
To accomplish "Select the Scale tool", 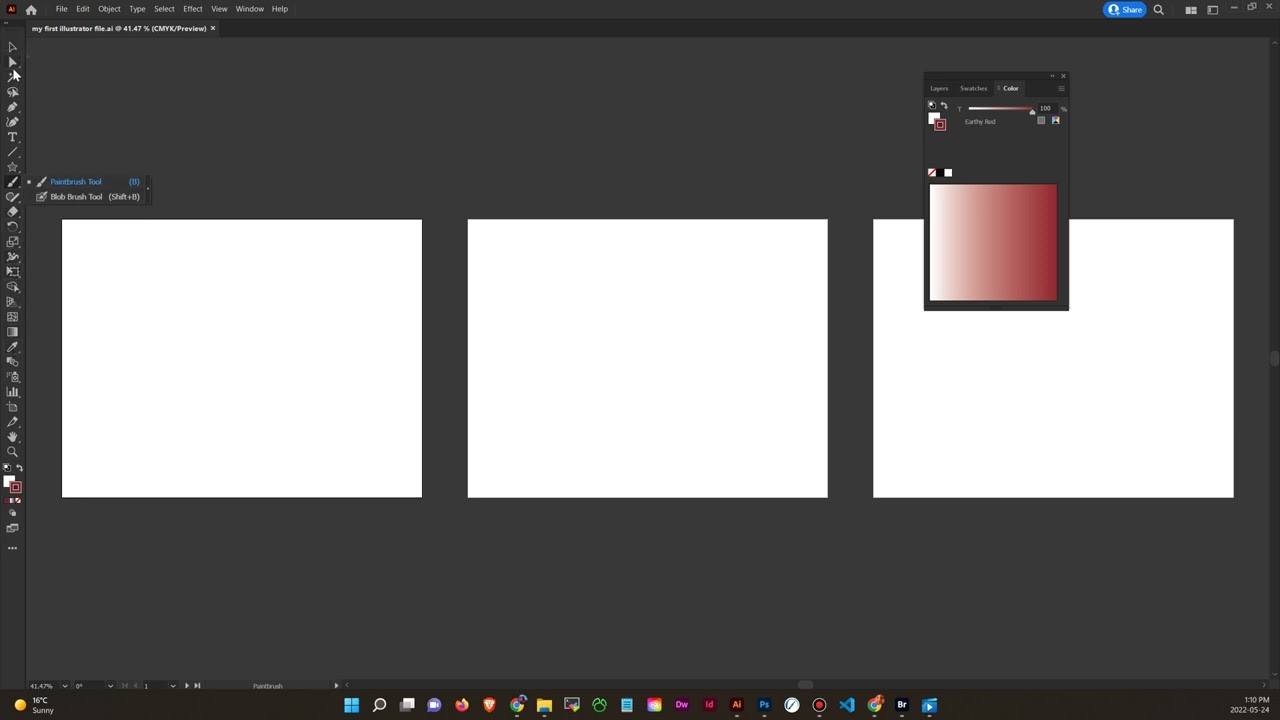I will point(12,242).
